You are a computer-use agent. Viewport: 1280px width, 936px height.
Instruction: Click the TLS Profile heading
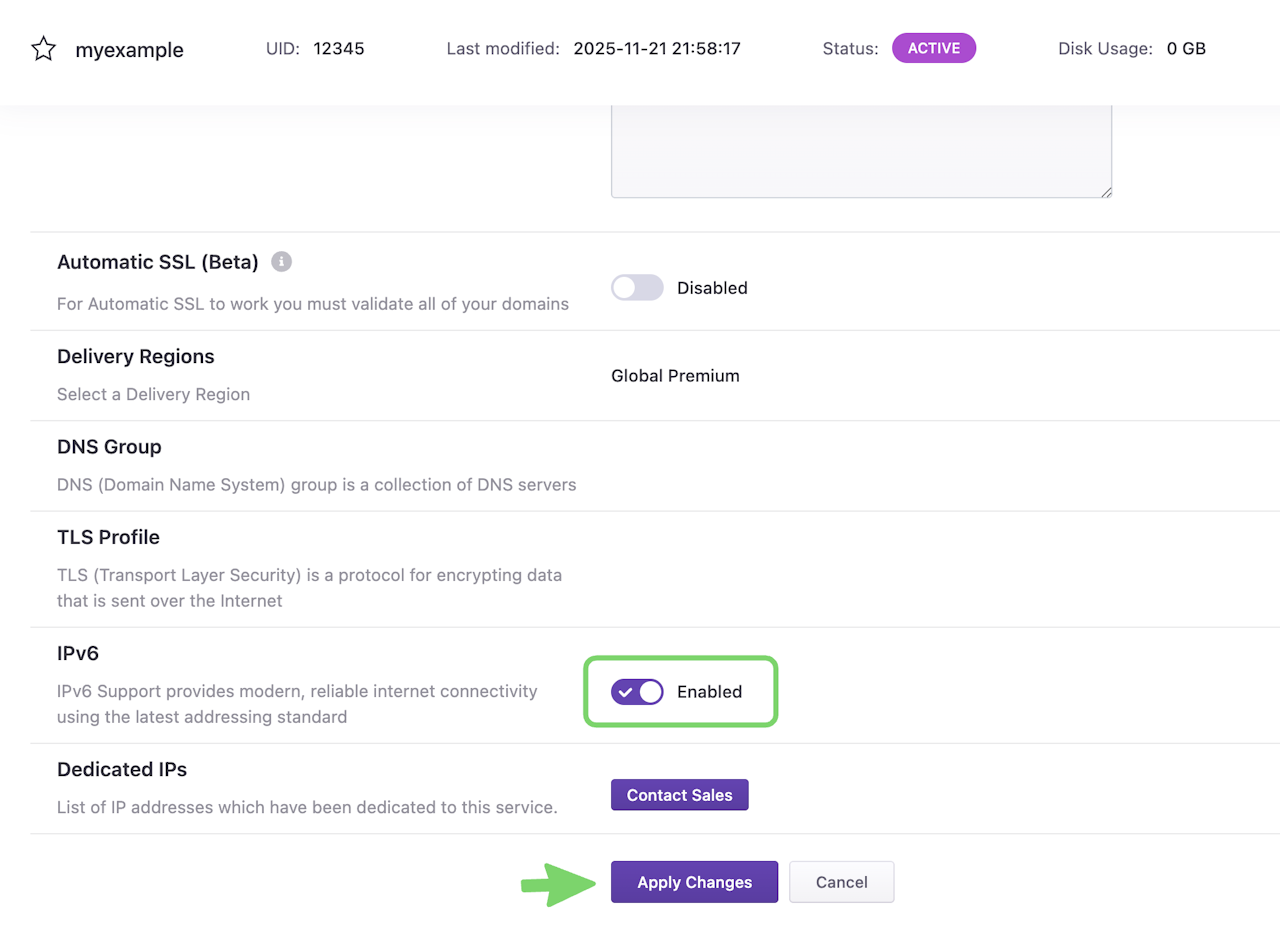tap(108, 537)
